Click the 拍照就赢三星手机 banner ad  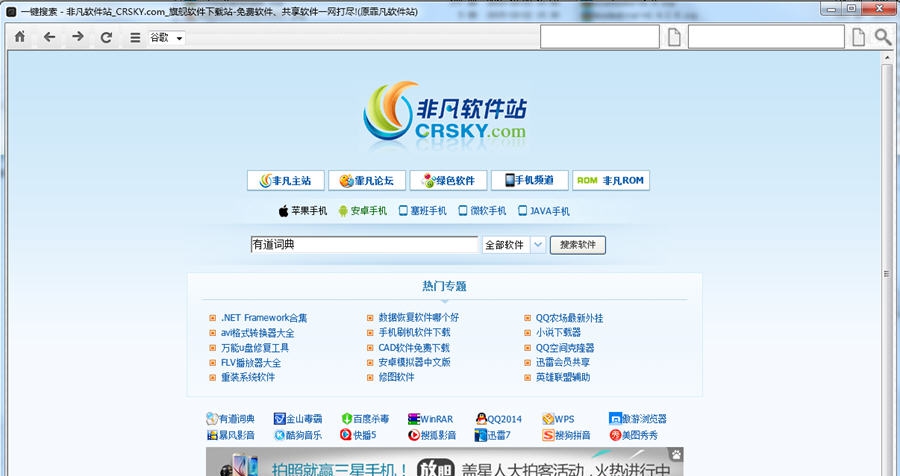[x=444, y=462]
